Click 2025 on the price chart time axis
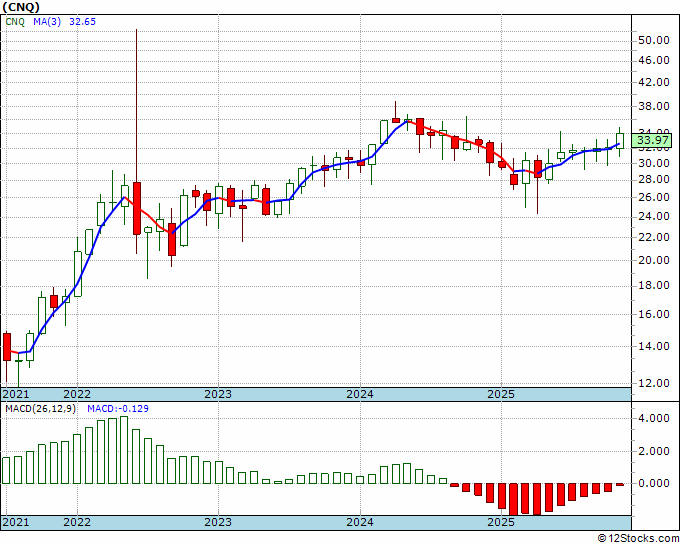 501,394
